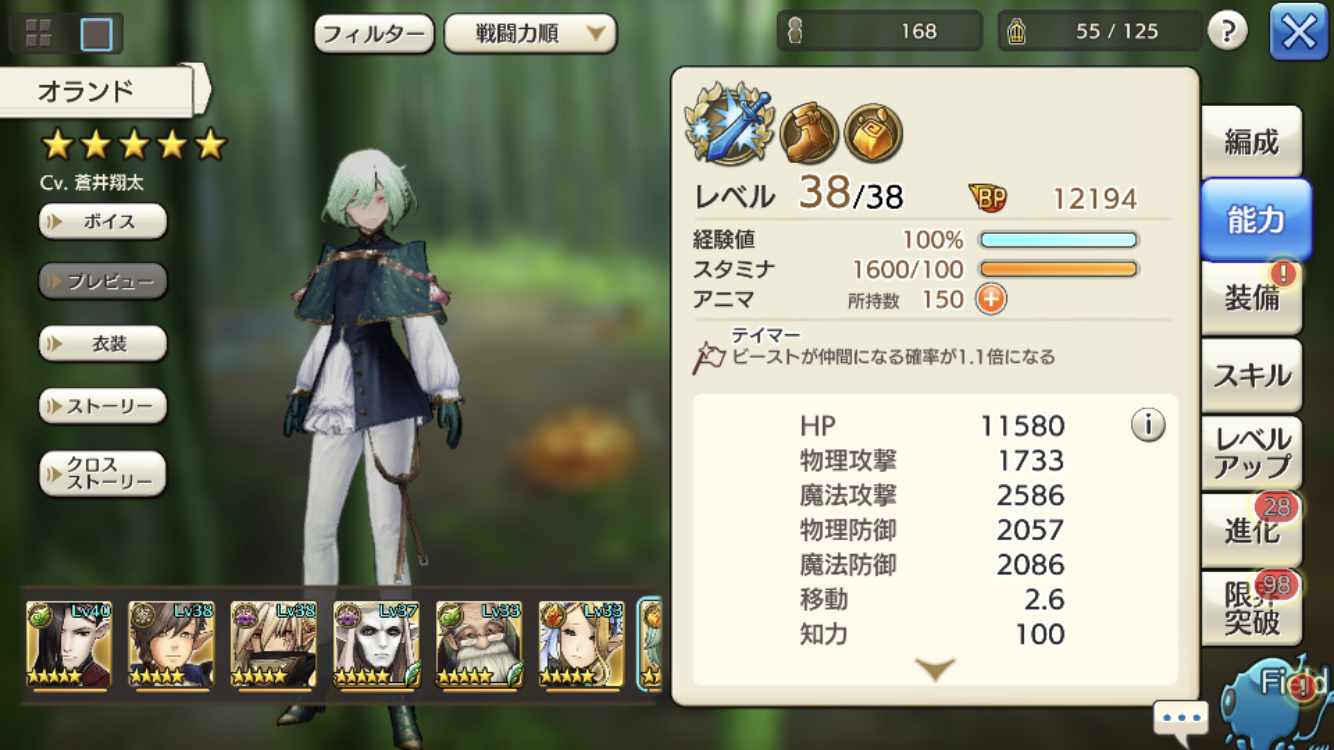
Task: Click the ボイス button
Action: click(103, 221)
